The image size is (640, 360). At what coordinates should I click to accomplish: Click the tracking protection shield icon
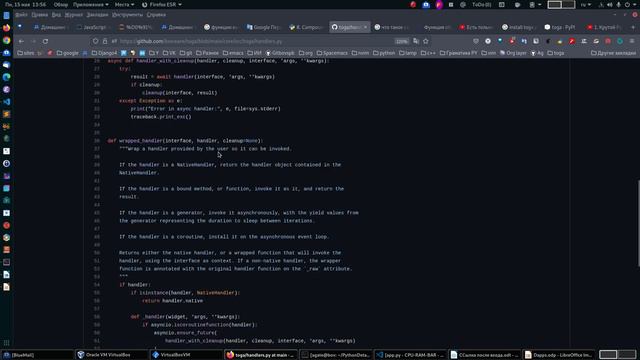pos(95,41)
